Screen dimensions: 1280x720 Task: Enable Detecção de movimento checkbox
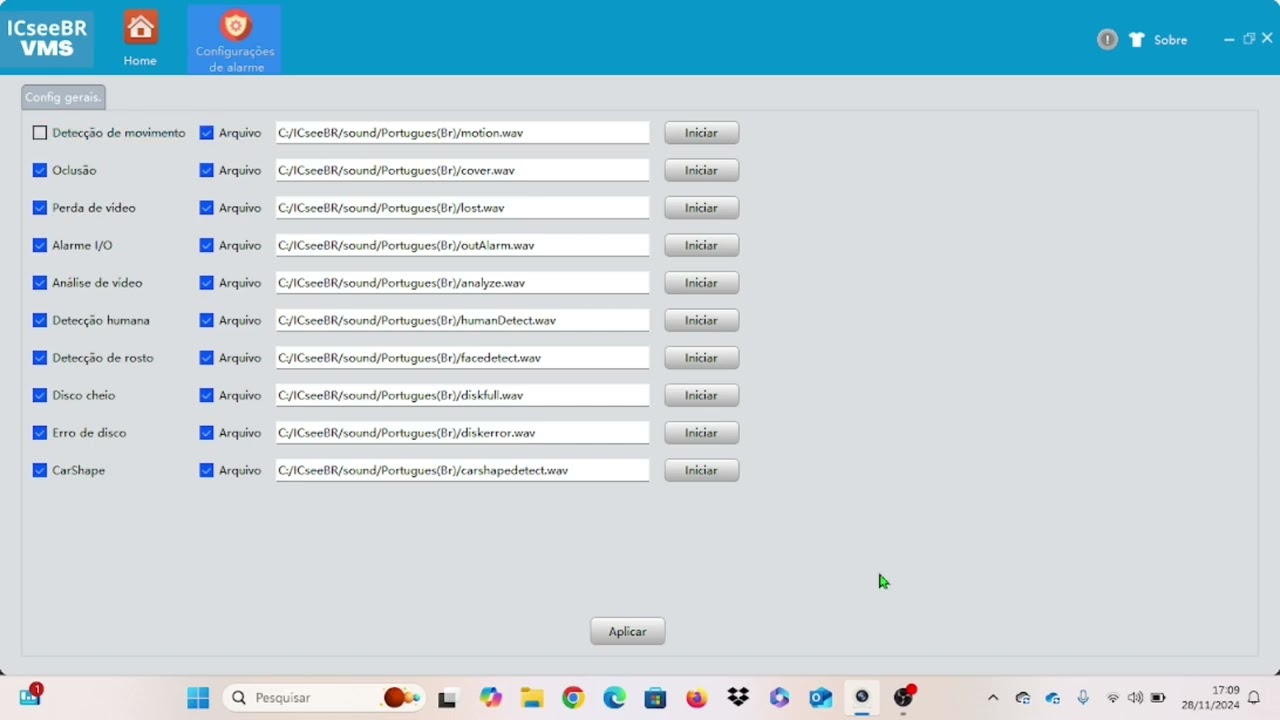(40, 133)
